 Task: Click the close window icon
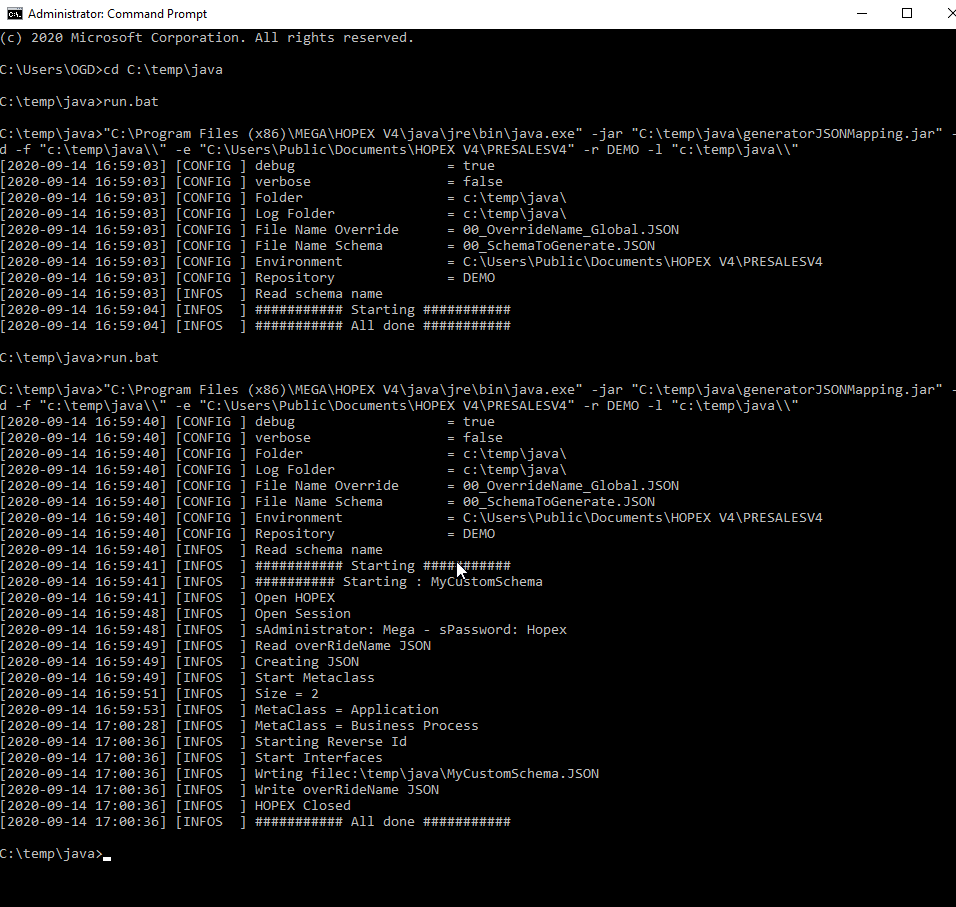tap(949, 14)
